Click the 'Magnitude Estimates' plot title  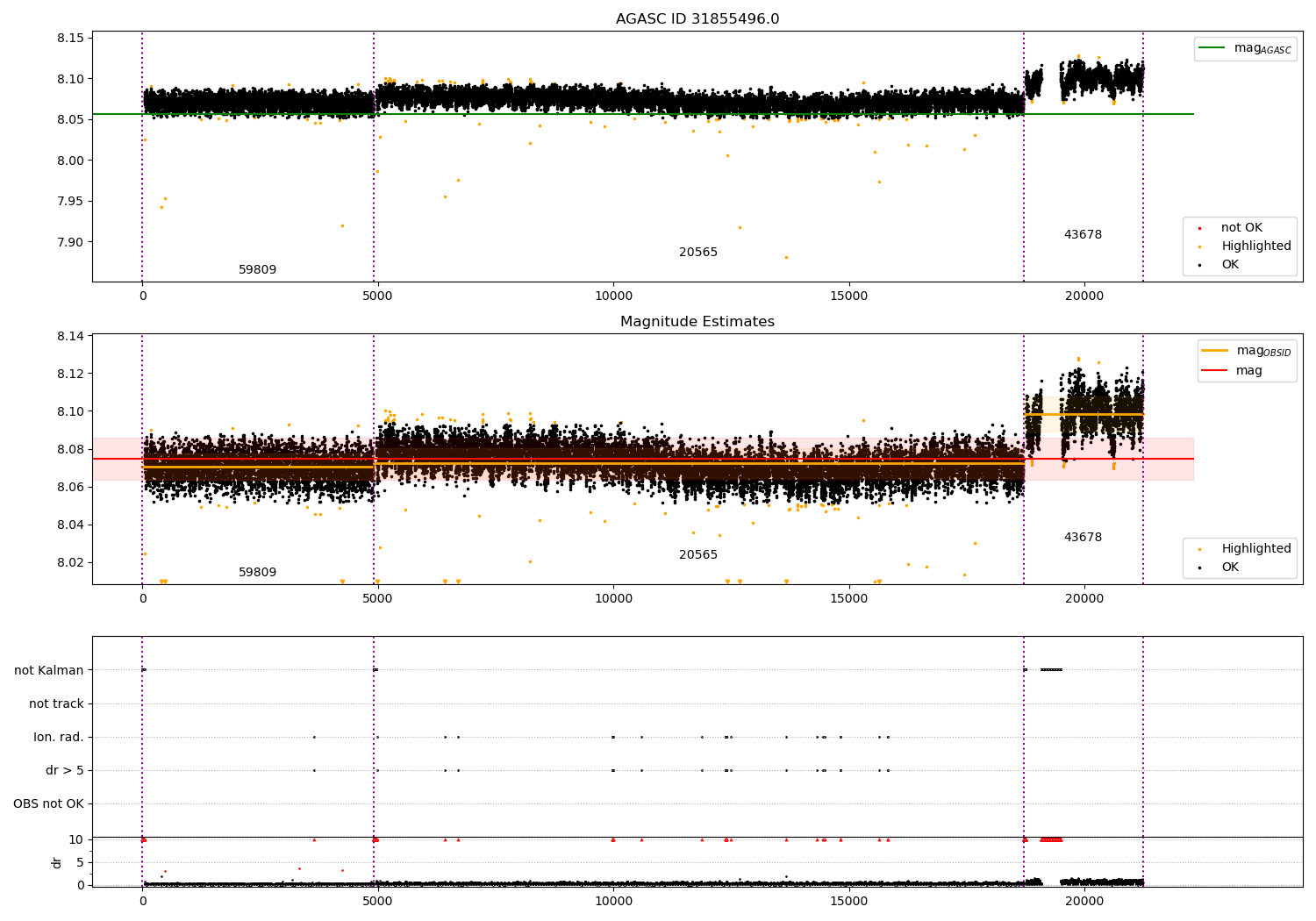click(697, 322)
